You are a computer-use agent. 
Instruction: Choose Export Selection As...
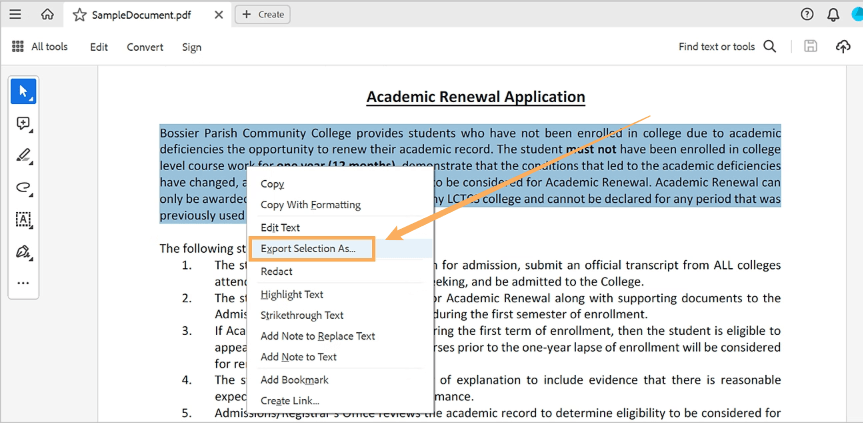point(340,249)
